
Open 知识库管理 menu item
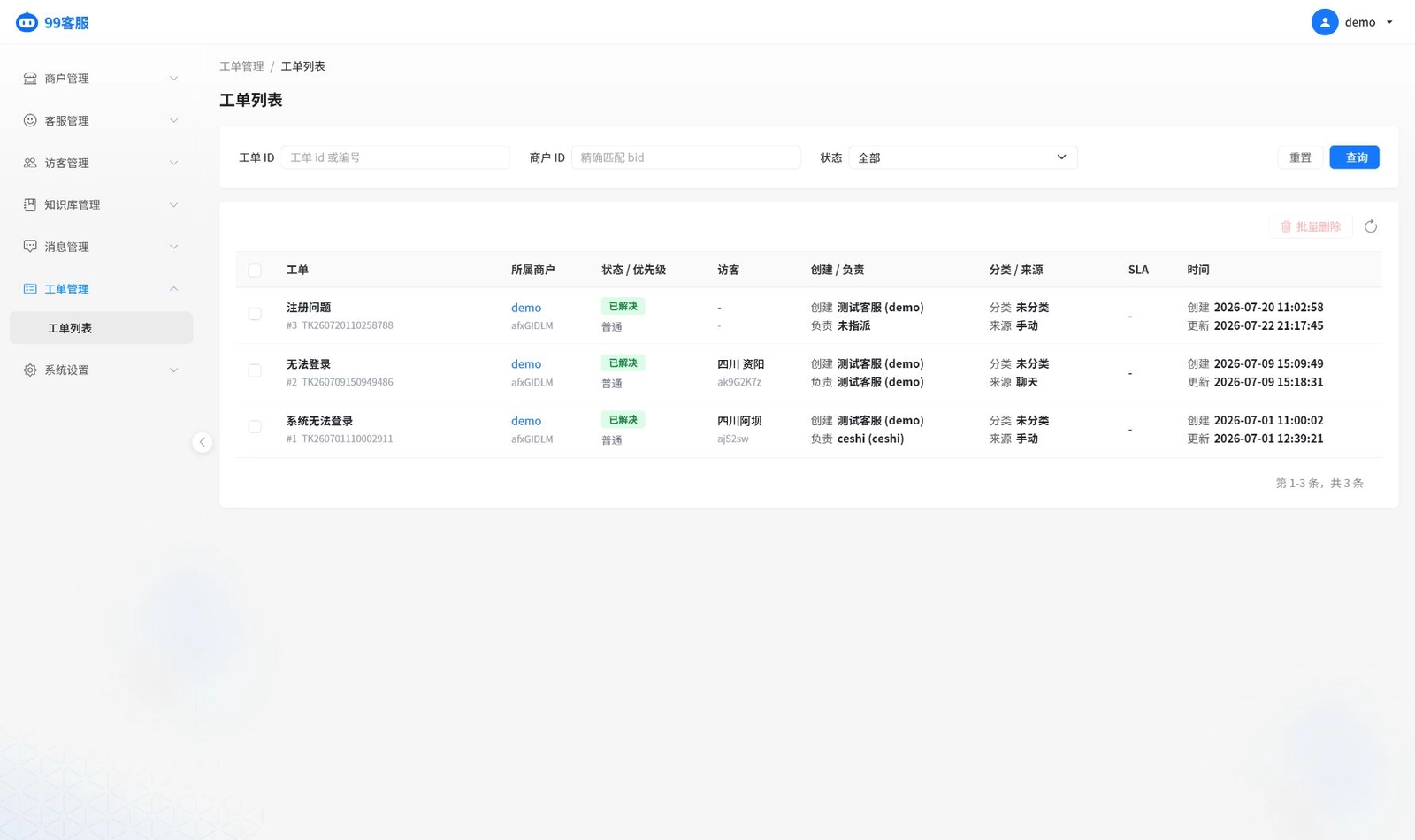[x=101, y=204]
